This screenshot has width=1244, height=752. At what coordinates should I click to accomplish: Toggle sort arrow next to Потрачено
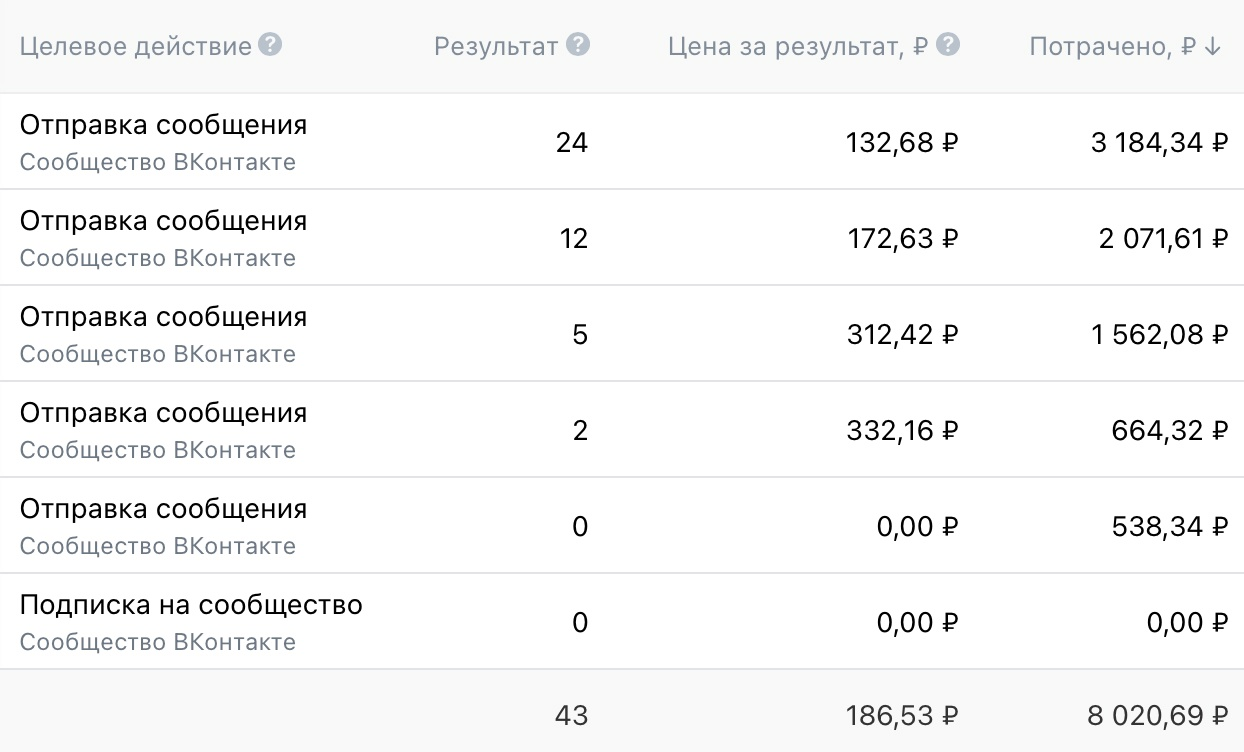[x=1213, y=47]
